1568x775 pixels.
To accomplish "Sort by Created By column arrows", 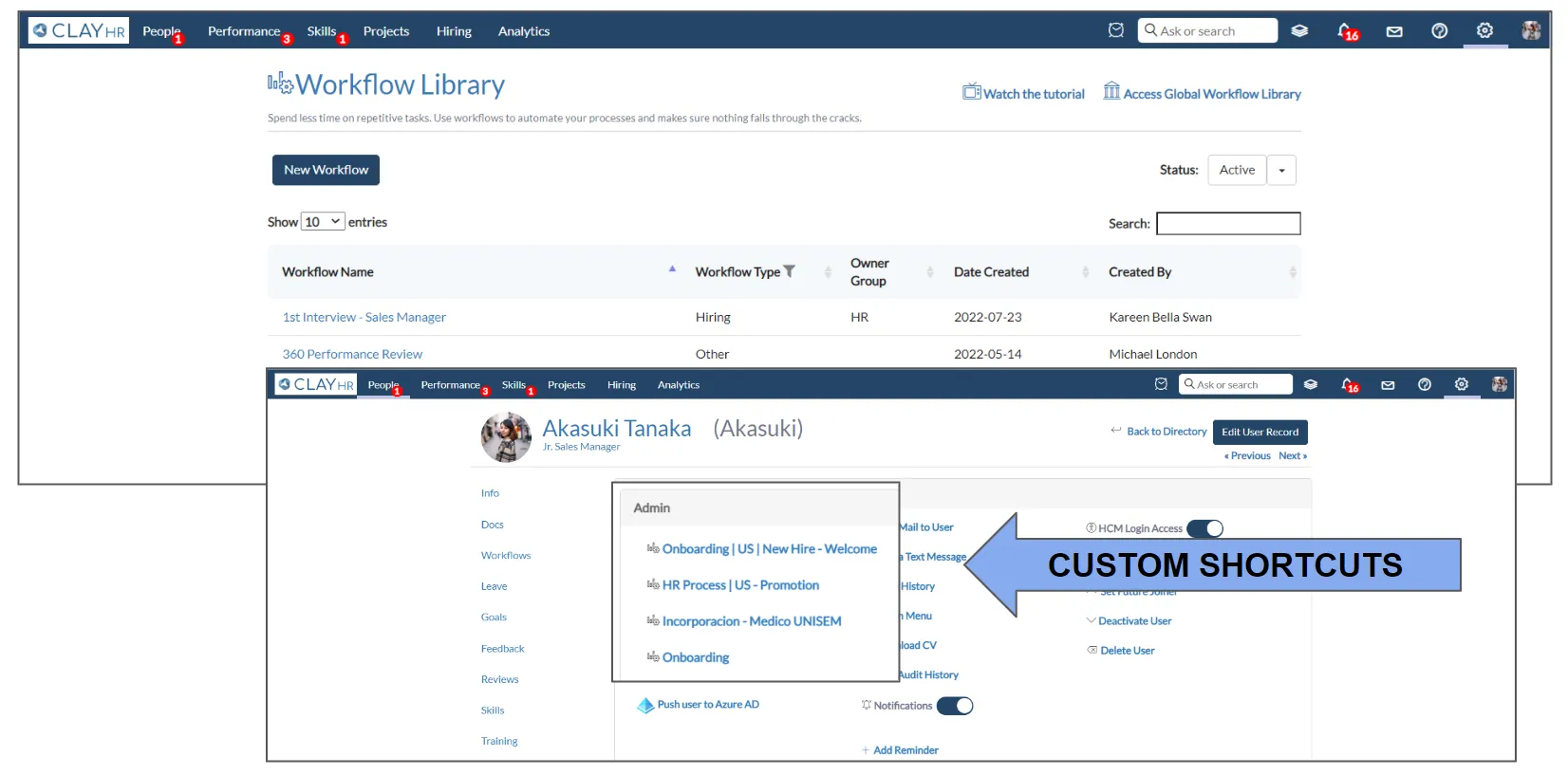I will coord(1293,272).
